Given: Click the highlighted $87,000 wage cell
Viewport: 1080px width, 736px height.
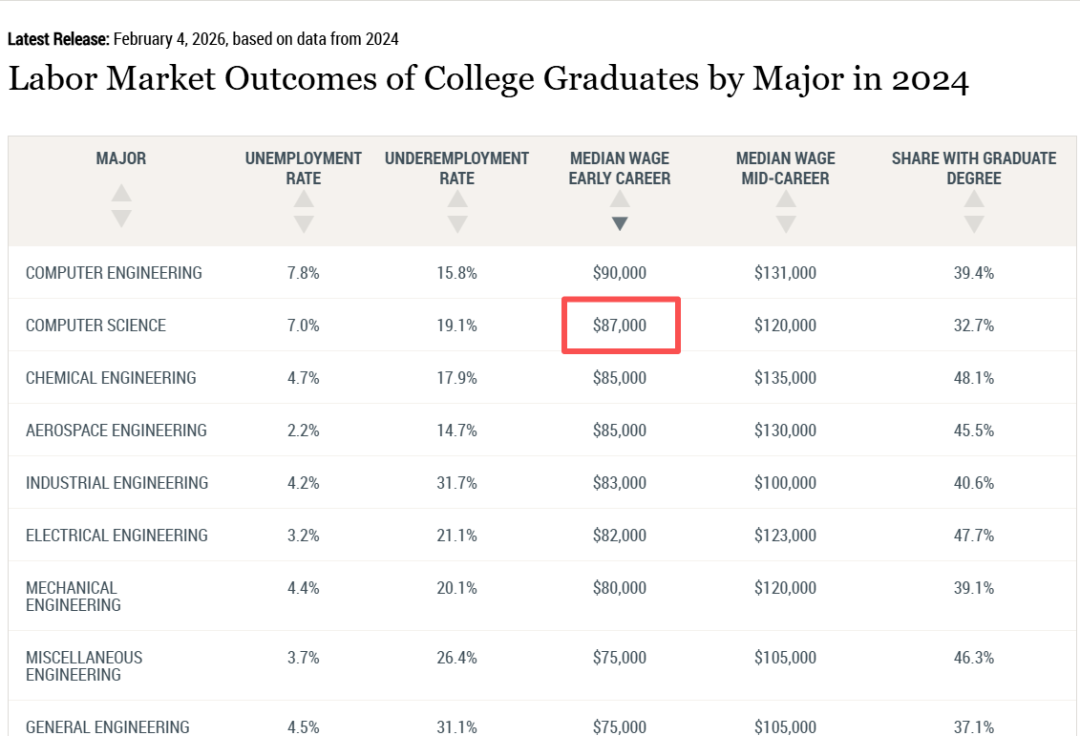Looking at the screenshot, I should pyautogui.click(x=620, y=325).
